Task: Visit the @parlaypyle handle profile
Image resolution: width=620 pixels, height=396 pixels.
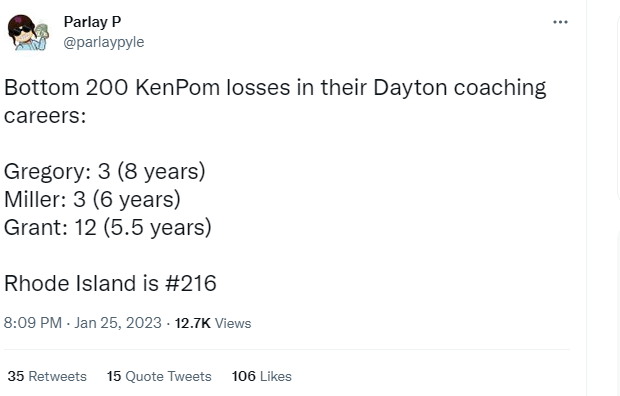Action: [104, 42]
